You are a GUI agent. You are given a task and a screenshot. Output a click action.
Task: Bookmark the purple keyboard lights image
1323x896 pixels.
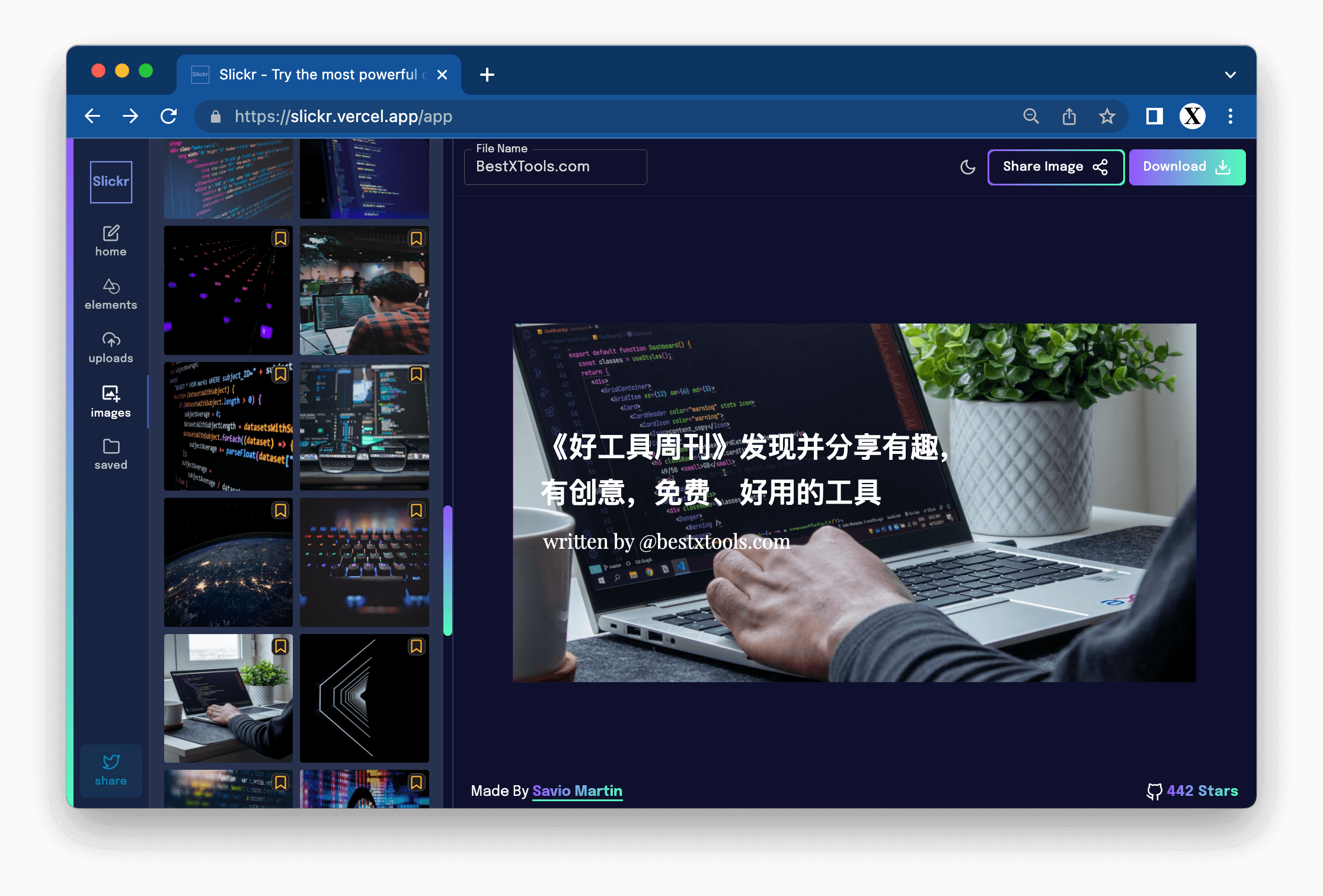pyautogui.click(x=280, y=238)
